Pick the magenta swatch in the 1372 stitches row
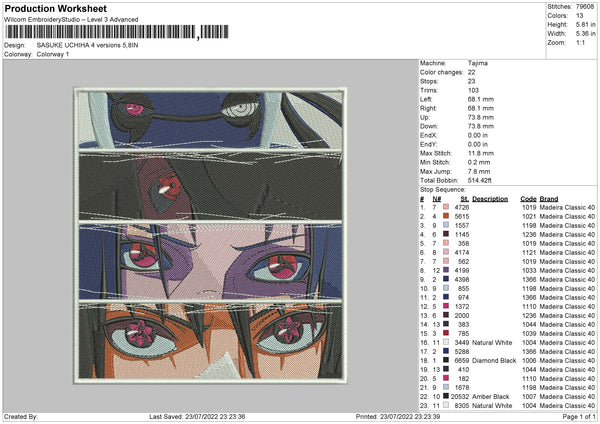 click(x=446, y=307)
